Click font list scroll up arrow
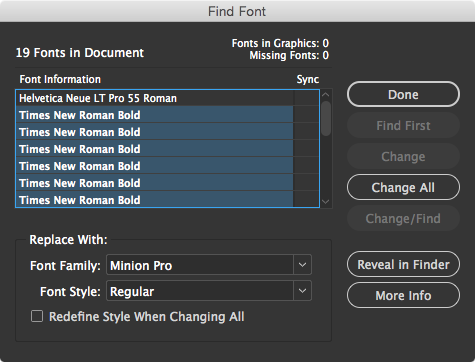This screenshot has height=362, width=475. click(x=326, y=95)
